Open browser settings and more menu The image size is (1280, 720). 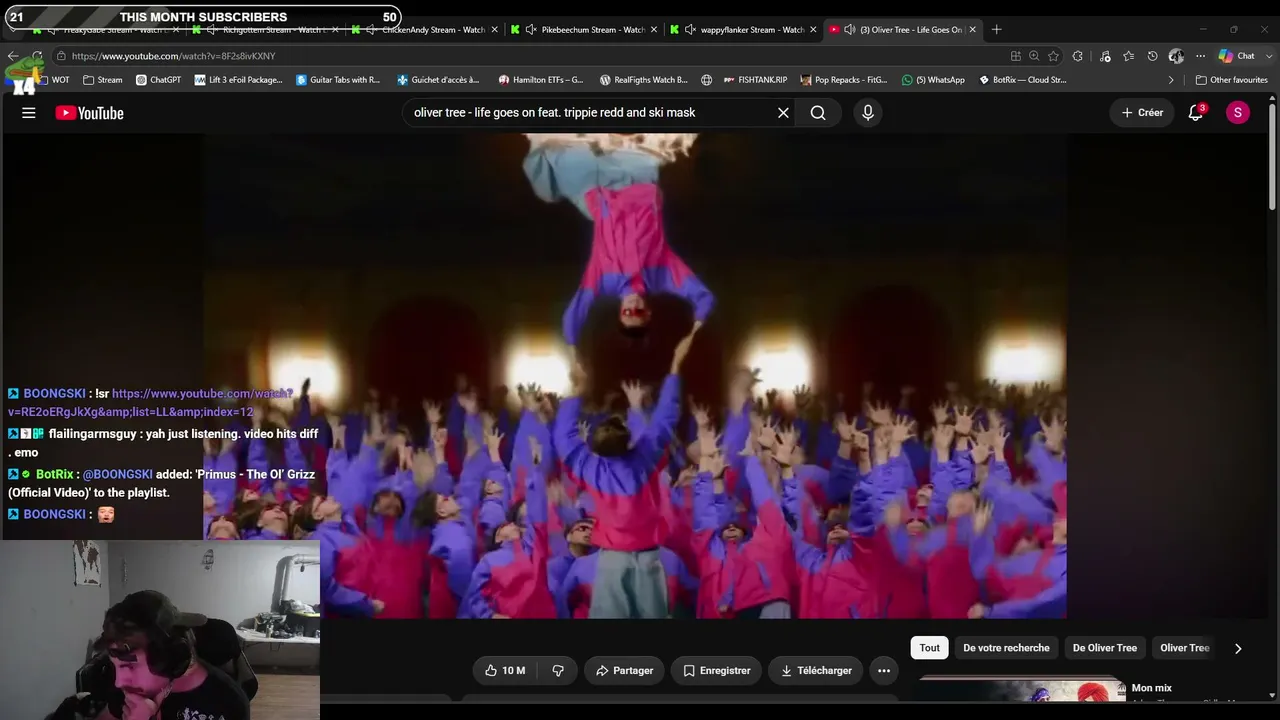1200,56
